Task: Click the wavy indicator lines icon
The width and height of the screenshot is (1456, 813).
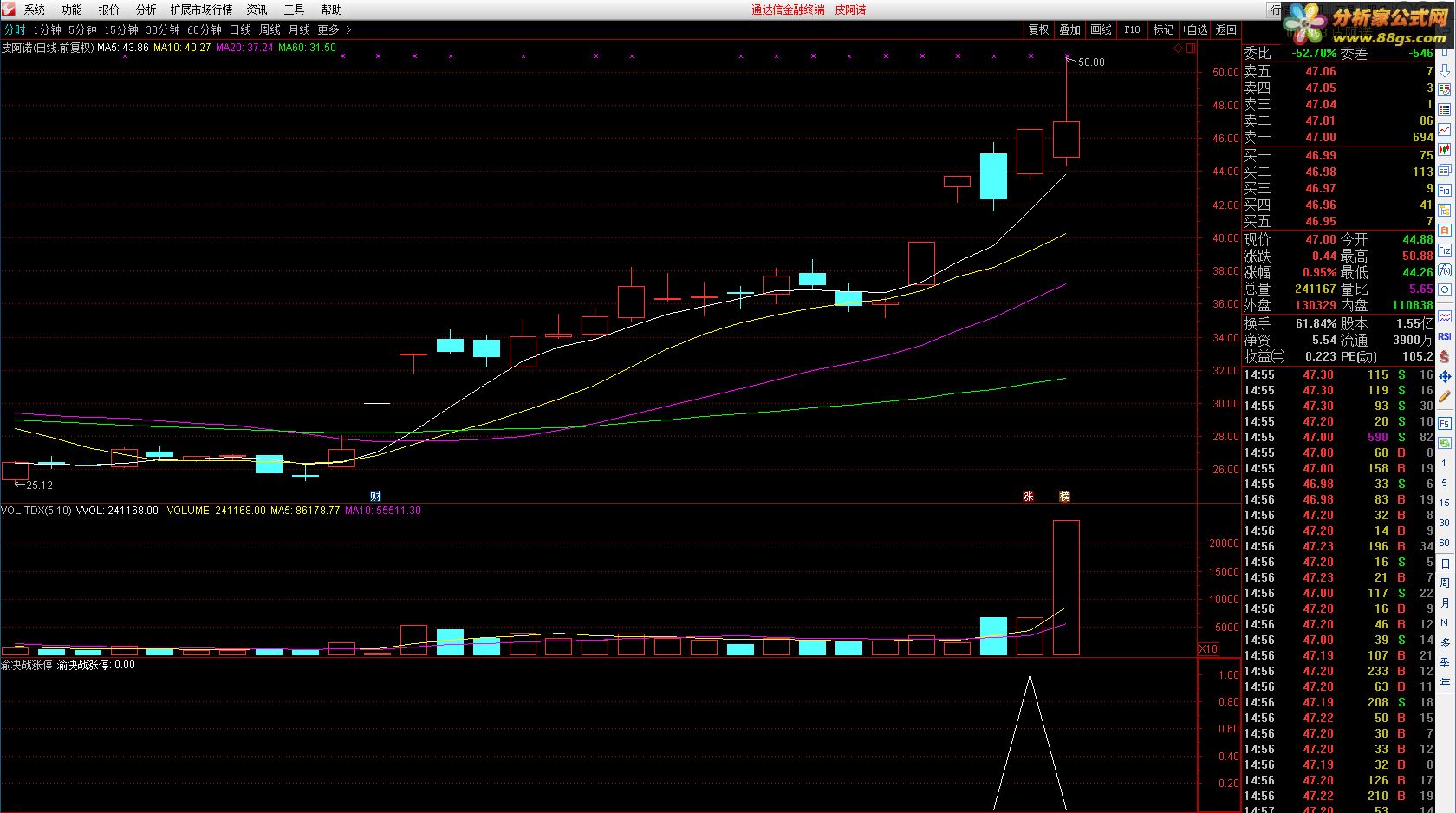Action: [x=1445, y=315]
